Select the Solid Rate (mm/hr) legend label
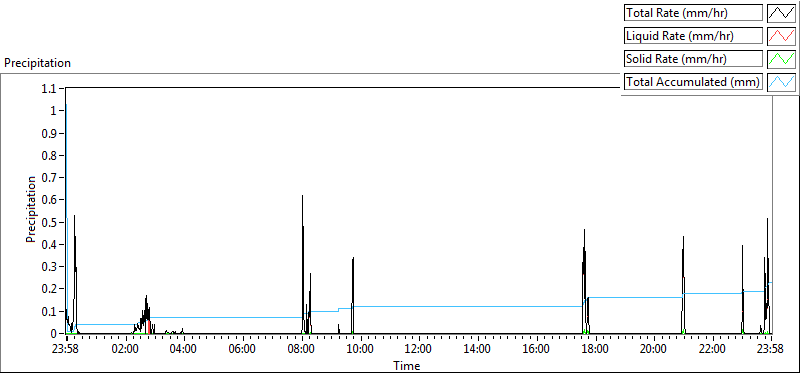 pos(693,59)
